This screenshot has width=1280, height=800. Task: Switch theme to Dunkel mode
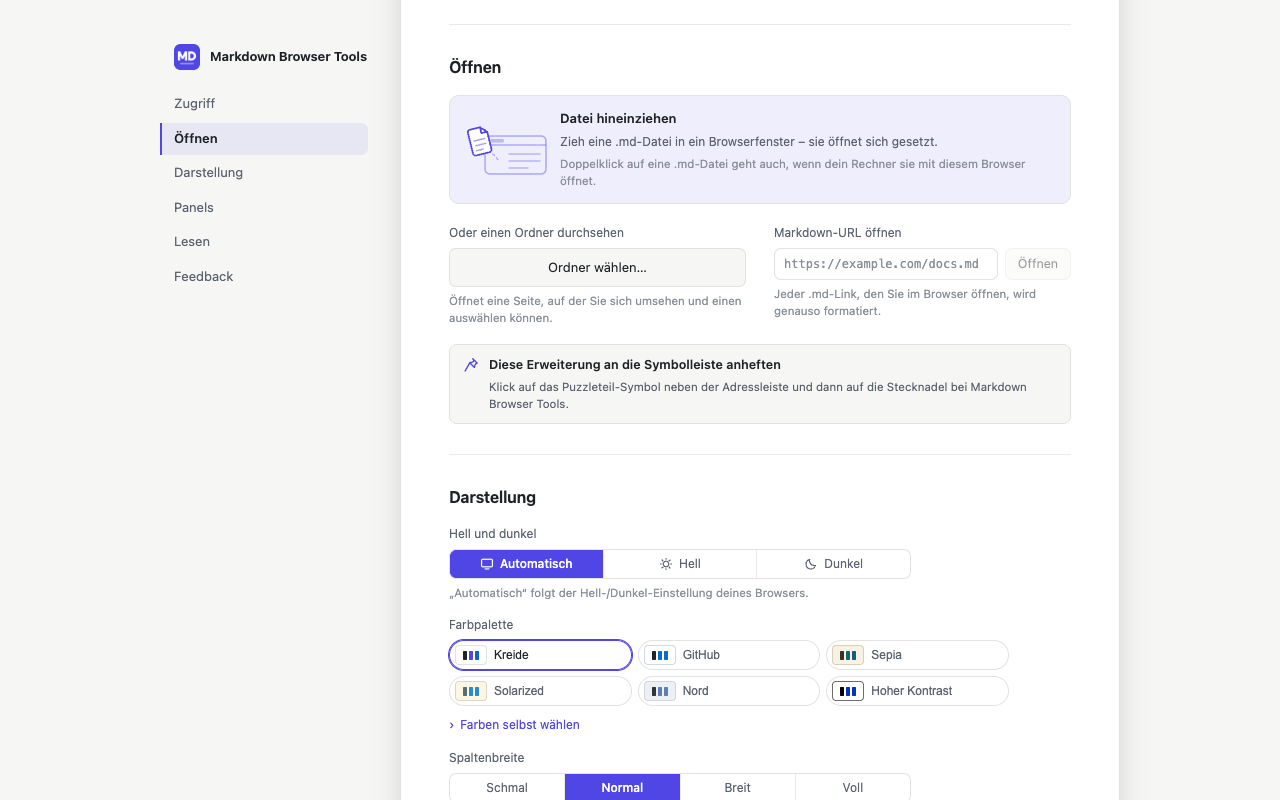[834, 564]
